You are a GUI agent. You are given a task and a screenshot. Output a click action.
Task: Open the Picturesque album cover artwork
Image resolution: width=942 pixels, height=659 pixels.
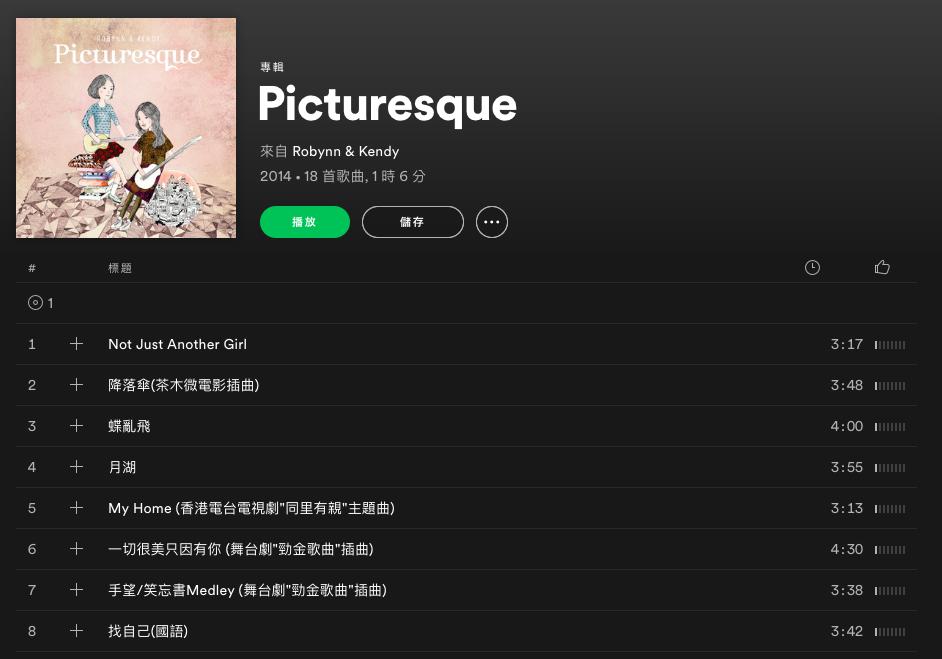coord(126,128)
